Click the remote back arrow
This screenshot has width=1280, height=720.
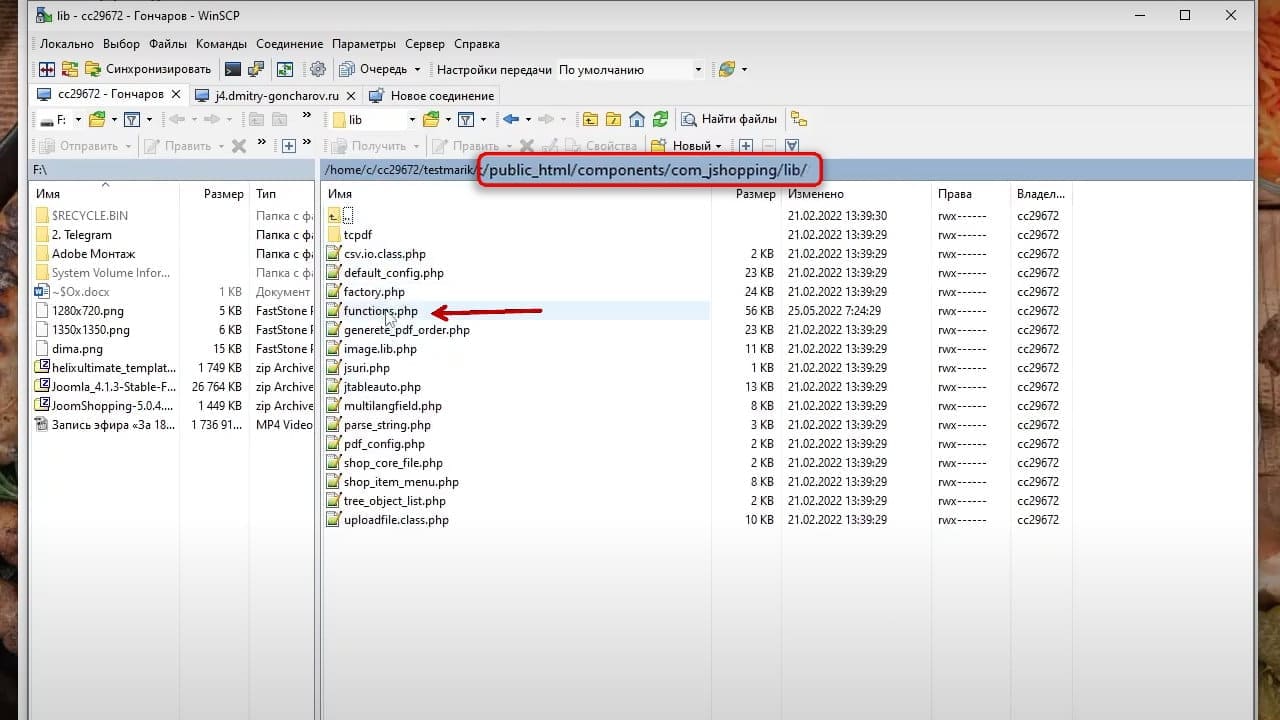511,119
